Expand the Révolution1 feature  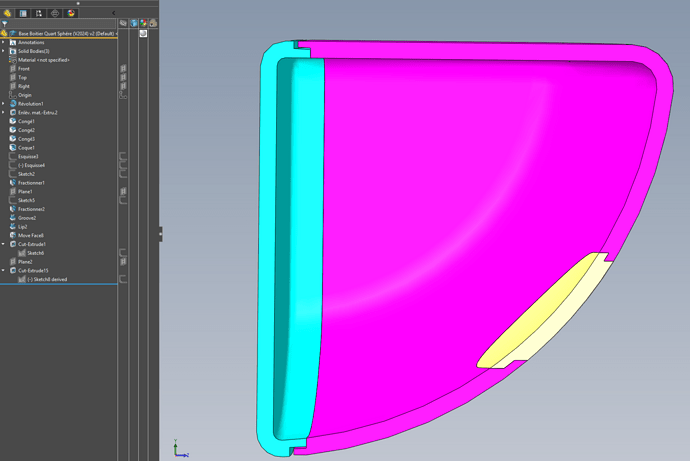[x=3, y=104]
